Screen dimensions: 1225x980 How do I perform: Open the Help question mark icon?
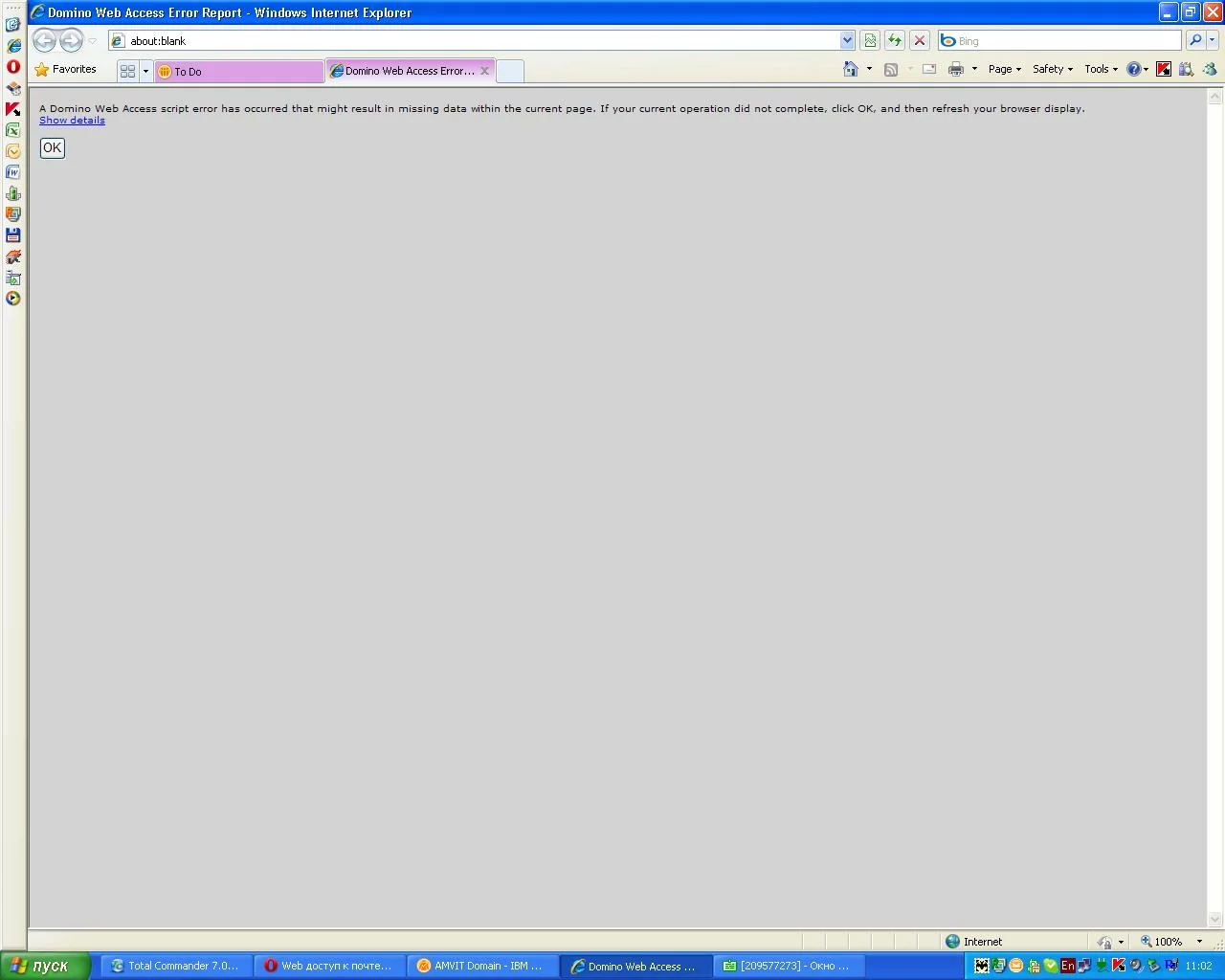1134,69
